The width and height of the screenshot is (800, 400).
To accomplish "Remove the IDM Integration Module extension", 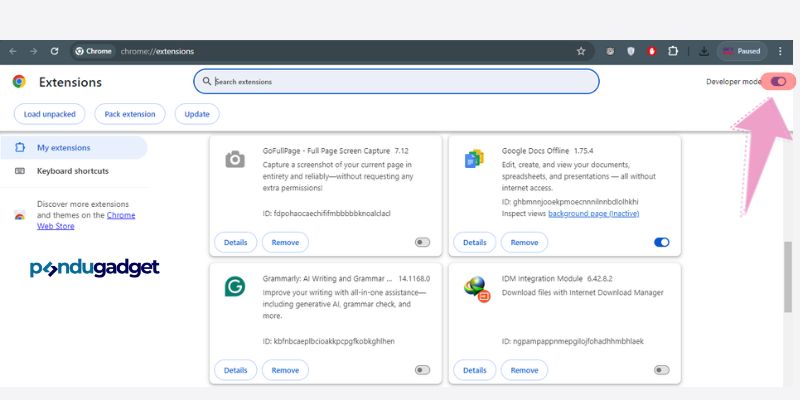I will [x=524, y=370].
